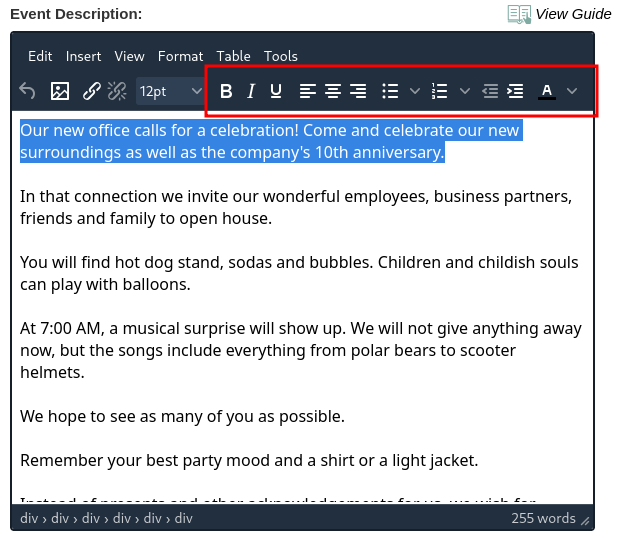Click the 255 words counter
The height and width of the screenshot is (538, 619).
tap(543, 518)
